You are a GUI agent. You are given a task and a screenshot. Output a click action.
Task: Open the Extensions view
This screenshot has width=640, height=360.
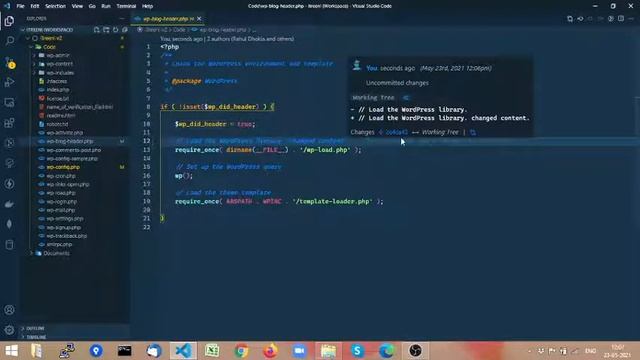click(x=9, y=123)
